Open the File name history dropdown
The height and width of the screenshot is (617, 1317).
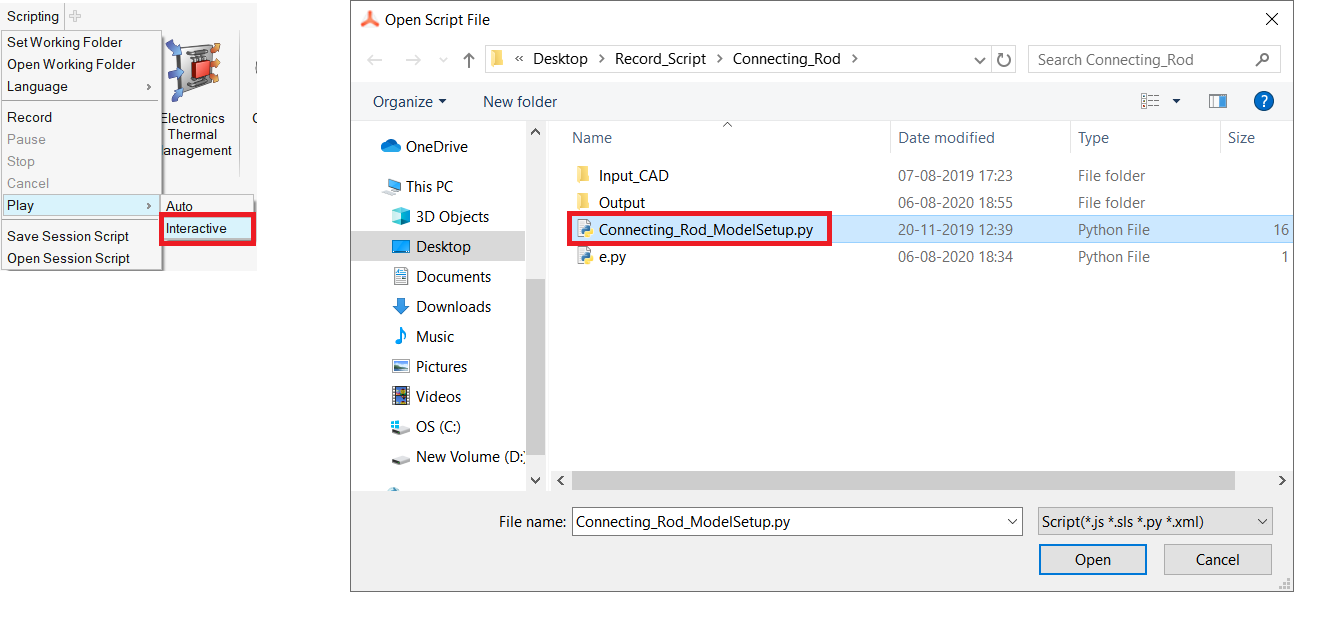point(1011,521)
